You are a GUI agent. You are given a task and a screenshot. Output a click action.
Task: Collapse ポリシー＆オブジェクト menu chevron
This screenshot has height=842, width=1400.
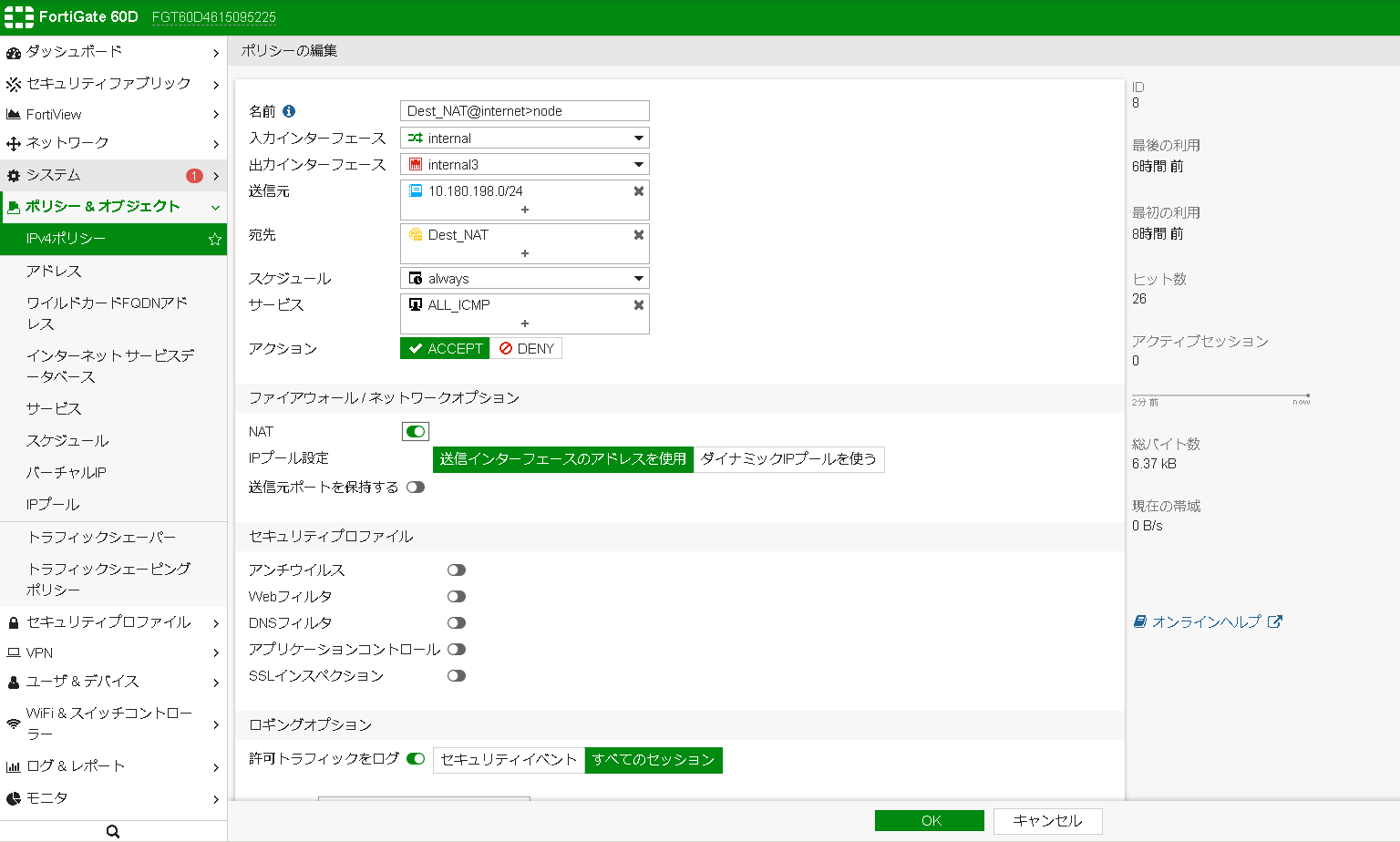(216, 208)
